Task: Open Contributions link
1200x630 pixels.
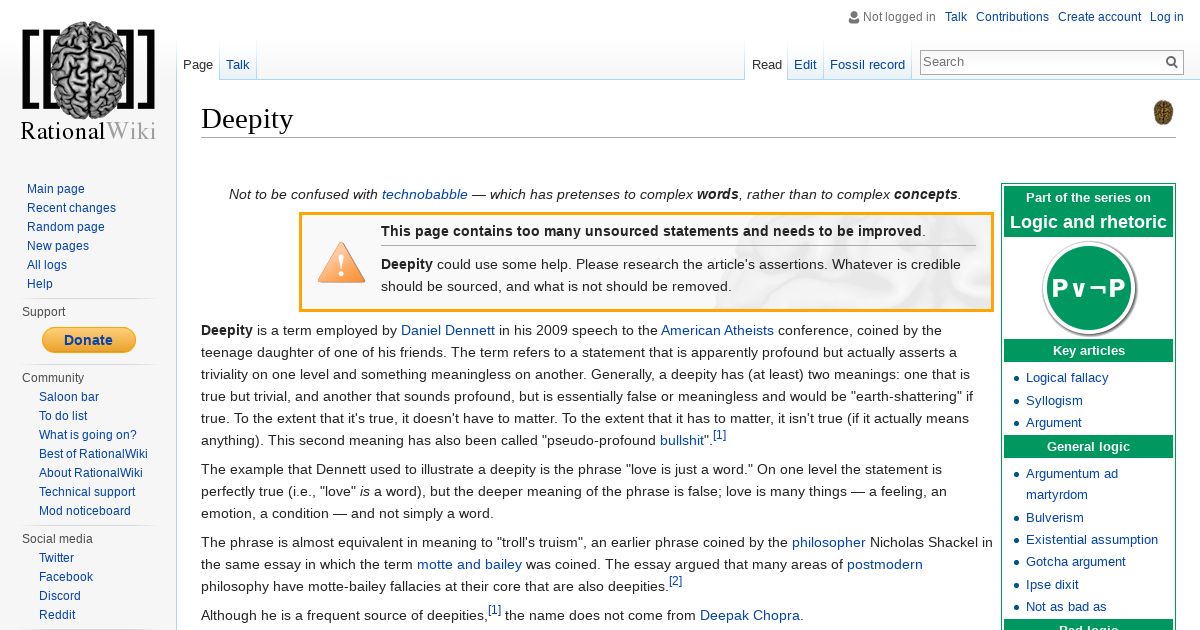Action: pyautogui.click(x=1012, y=17)
